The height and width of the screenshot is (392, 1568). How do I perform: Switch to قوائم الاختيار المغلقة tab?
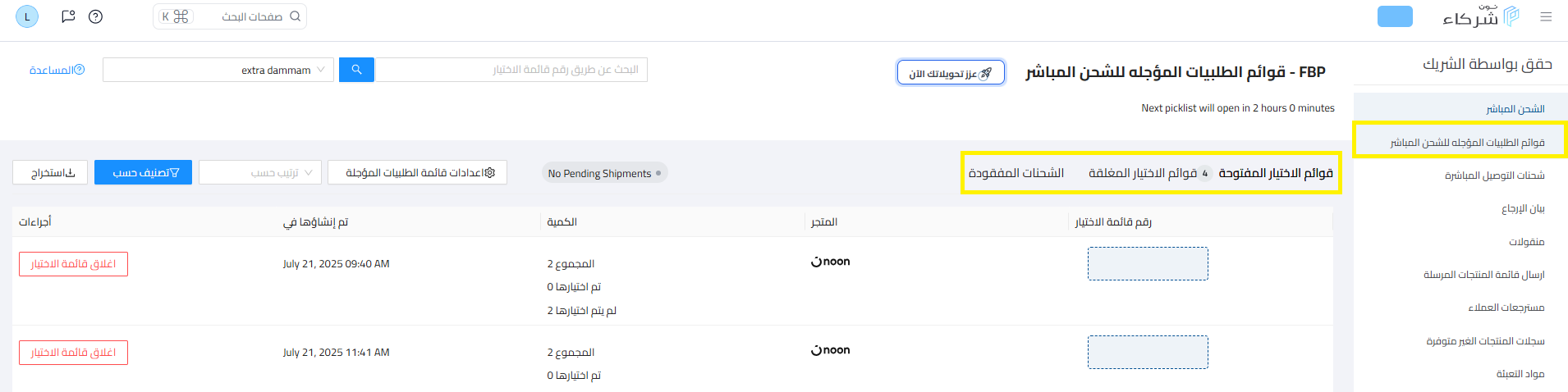pos(1149,173)
